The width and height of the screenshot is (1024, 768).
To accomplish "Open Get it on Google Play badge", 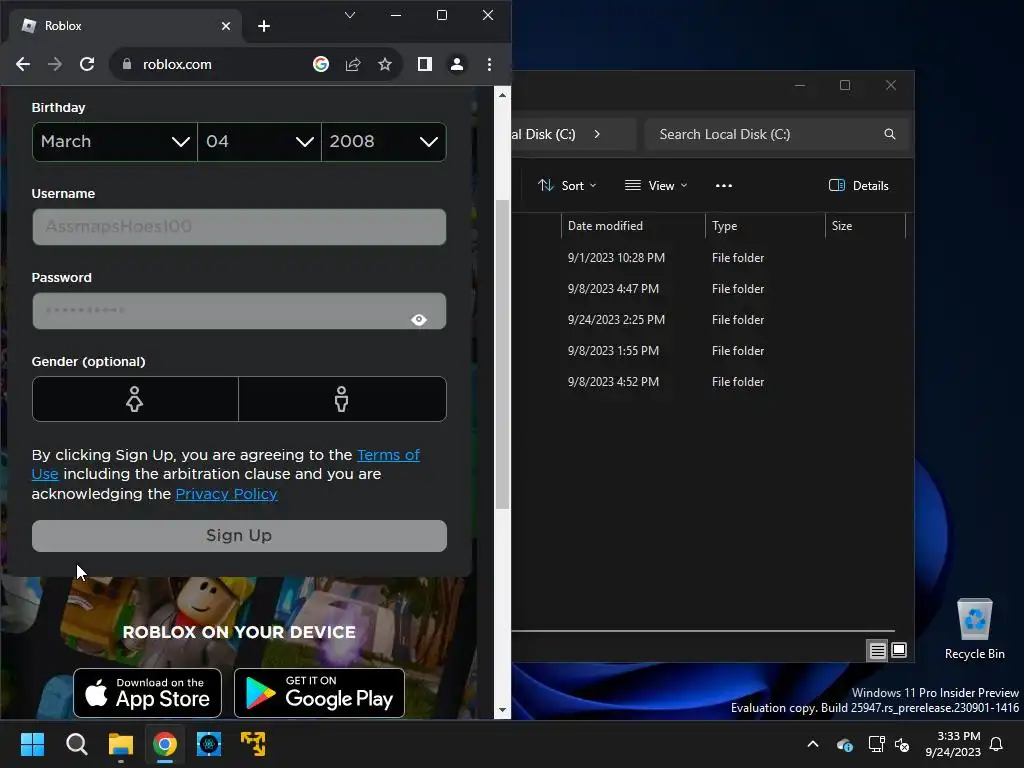I will click(319, 693).
